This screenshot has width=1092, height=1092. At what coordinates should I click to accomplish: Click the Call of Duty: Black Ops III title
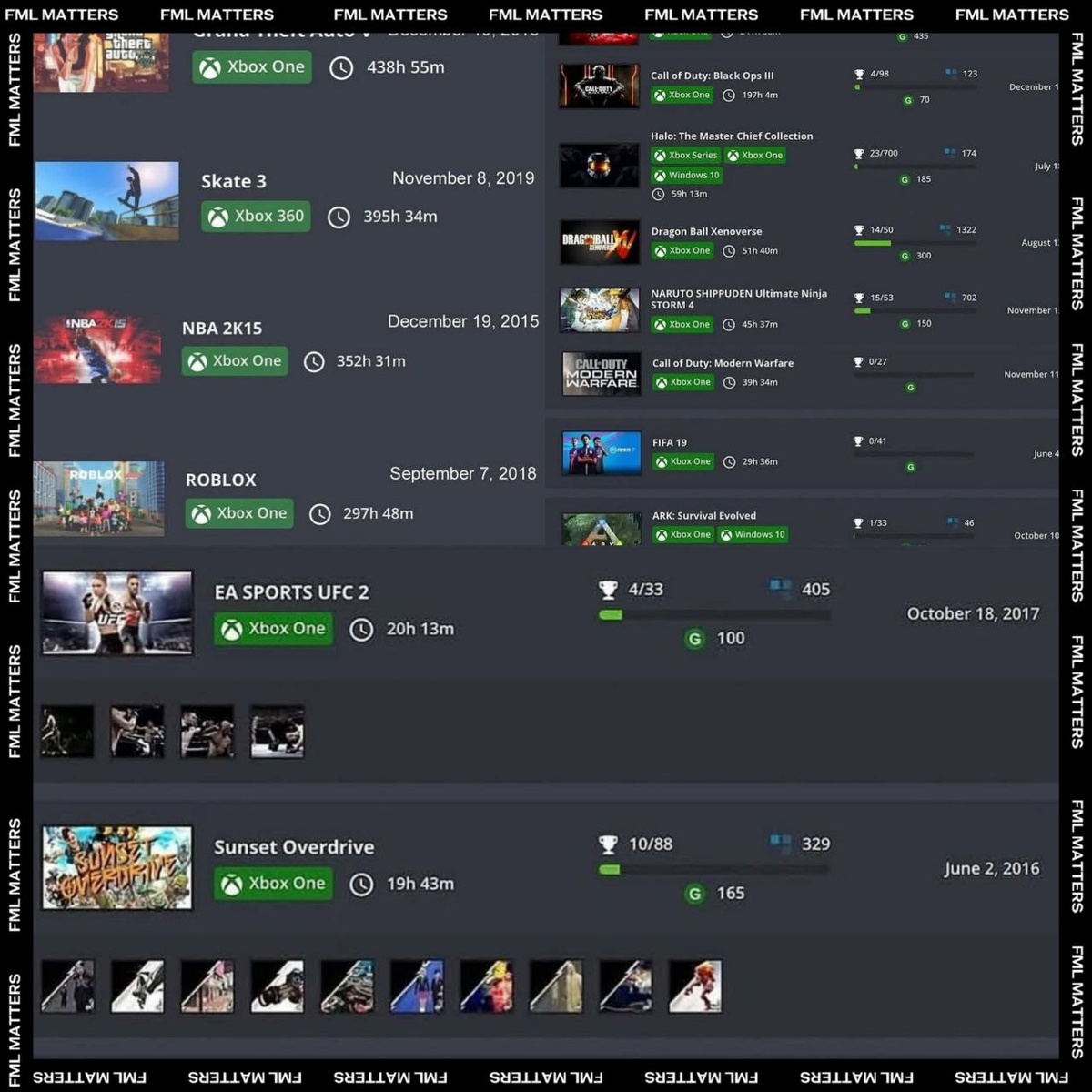[713, 76]
